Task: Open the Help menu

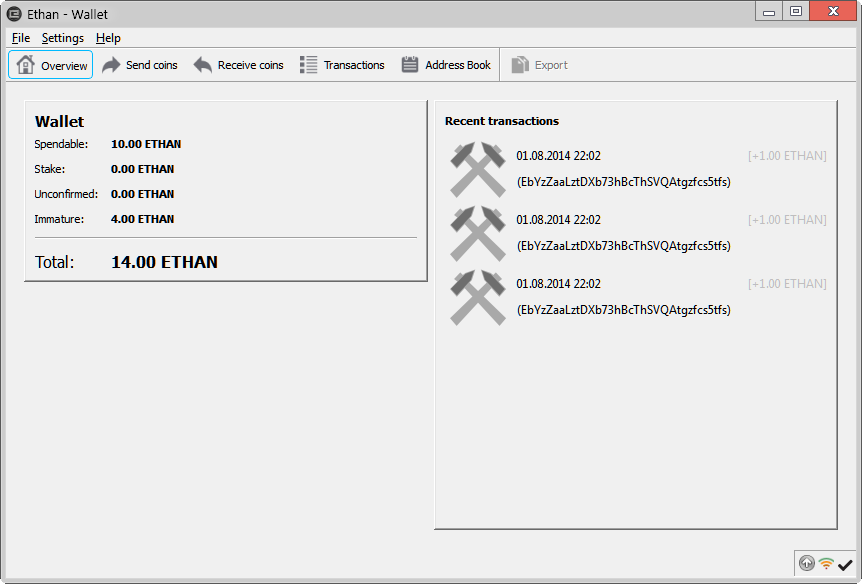Action: pyautogui.click(x=108, y=38)
